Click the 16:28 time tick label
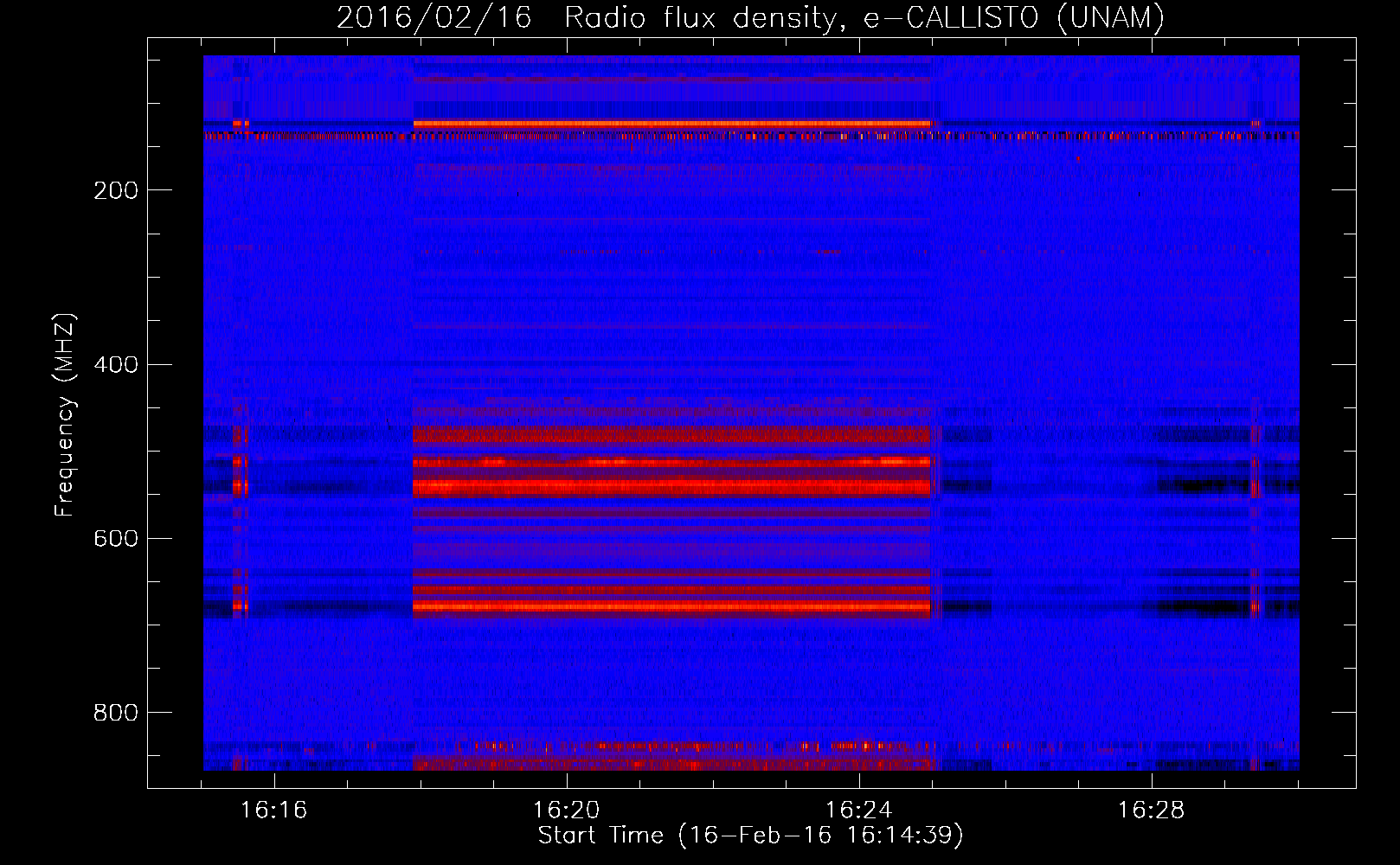 click(x=1152, y=811)
